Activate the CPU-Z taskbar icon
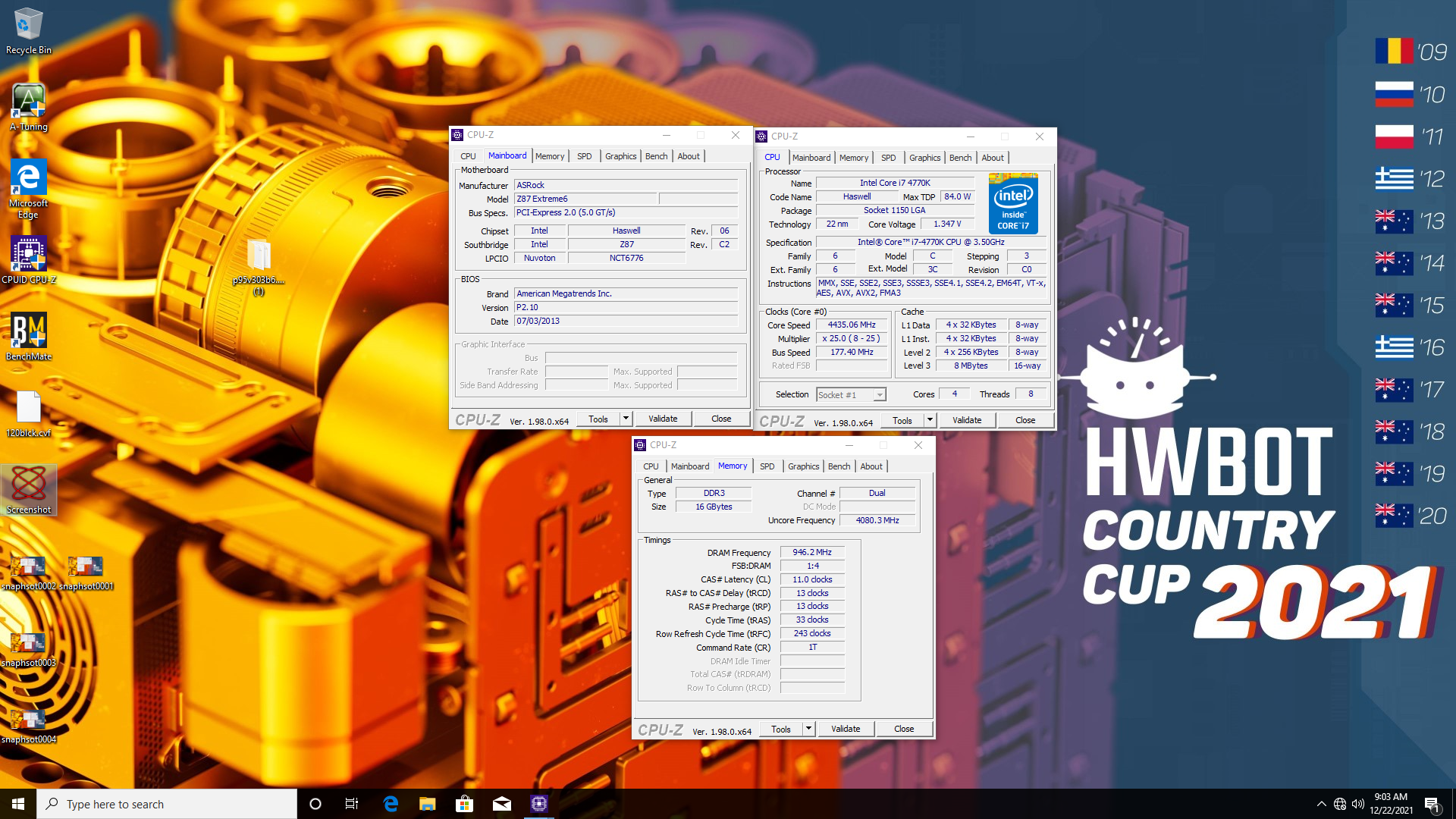The width and height of the screenshot is (1456, 819). point(539,804)
